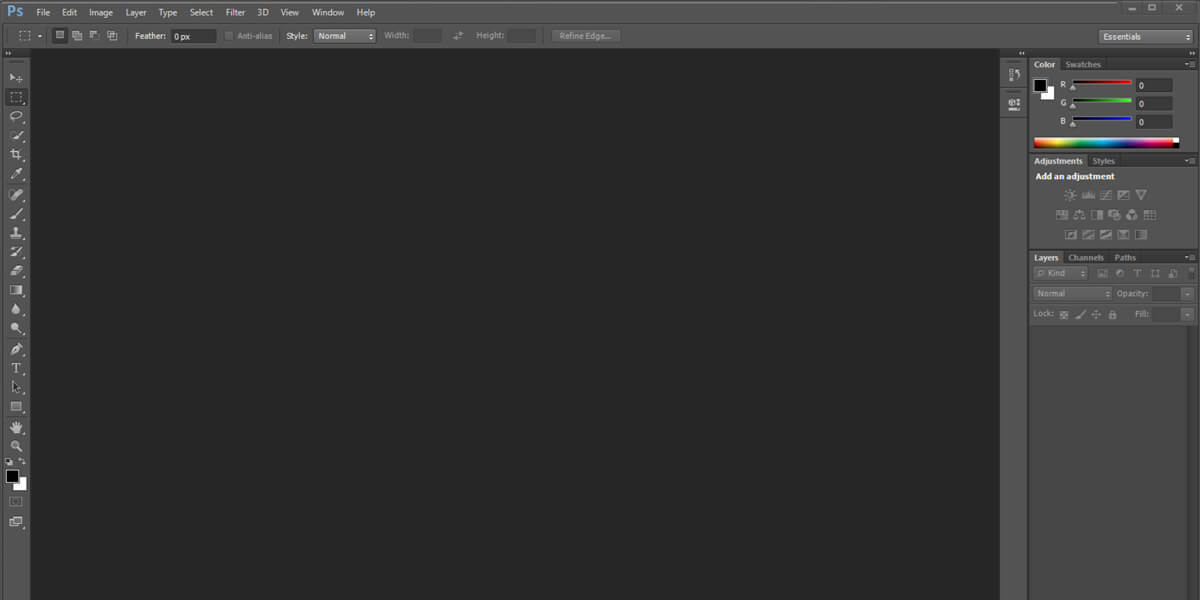Image resolution: width=1200 pixels, height=600 pixels.
Task: Select the Lasso tool
Action: 16,116
